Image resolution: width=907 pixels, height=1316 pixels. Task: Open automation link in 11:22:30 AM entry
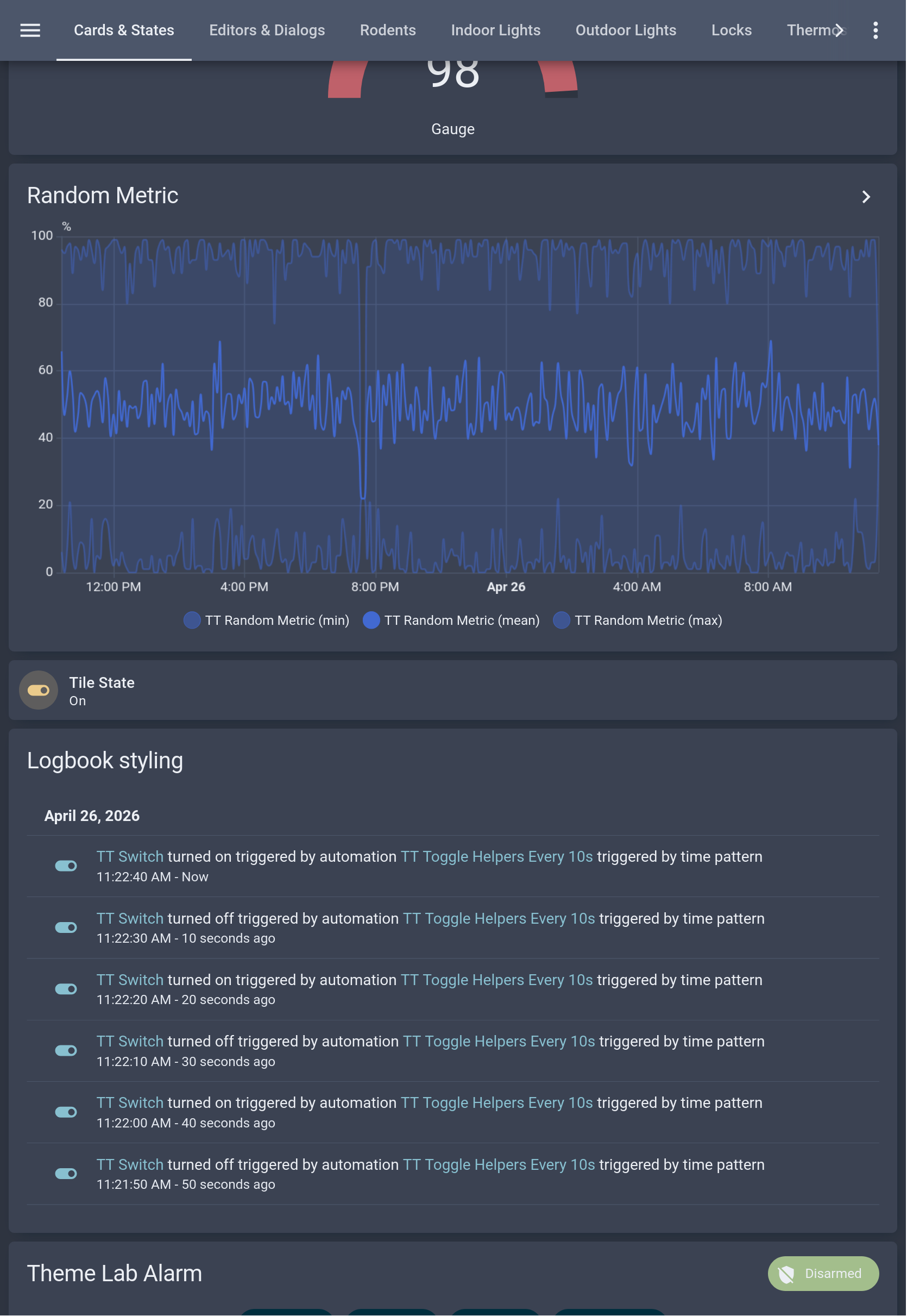(500, 919)
